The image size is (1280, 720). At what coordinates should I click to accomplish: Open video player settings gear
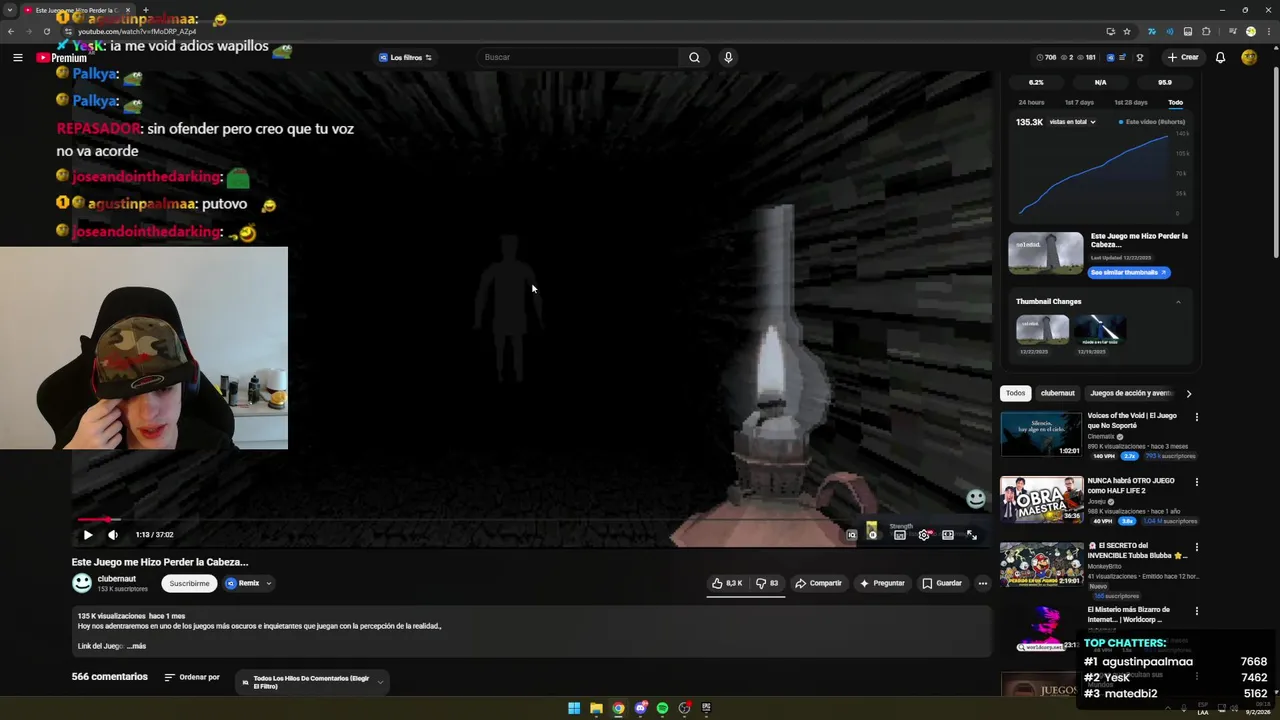(x=924, y=535)
